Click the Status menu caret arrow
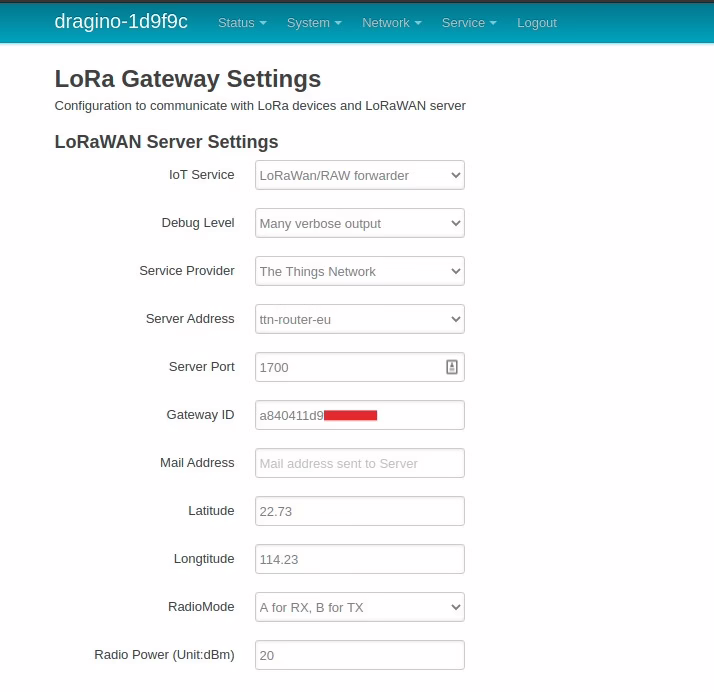 coord(263,24)
